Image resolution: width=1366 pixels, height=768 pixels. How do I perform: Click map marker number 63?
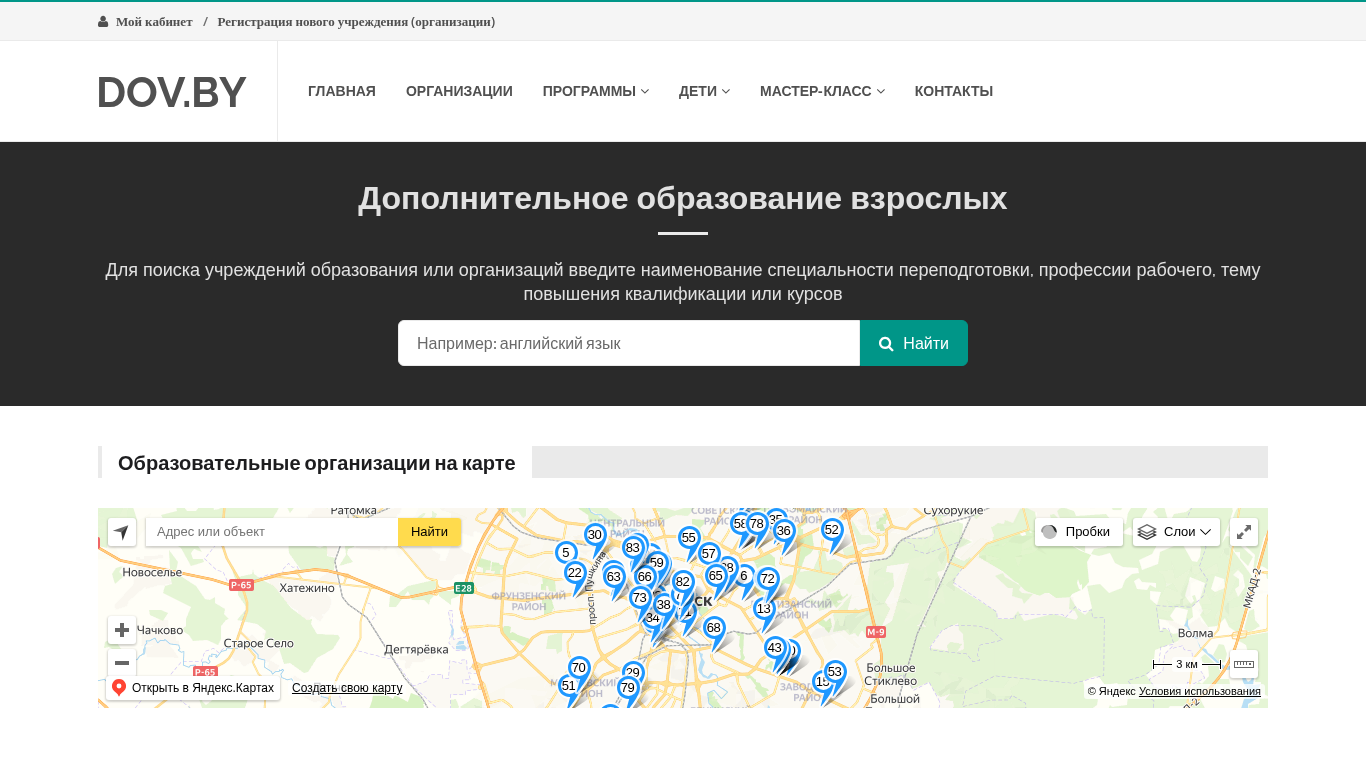pyautogui.click(x=614, y=577)
